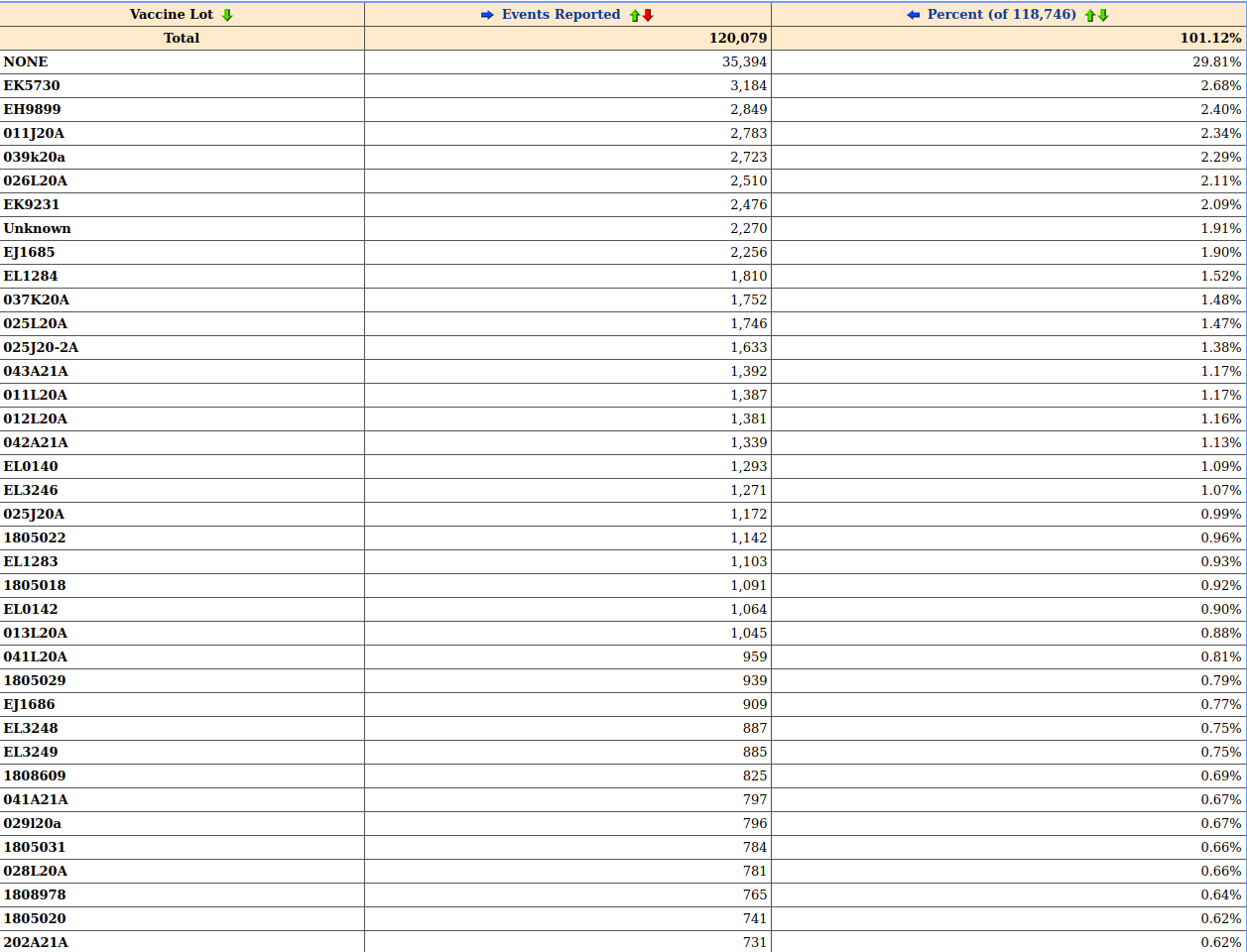
Task: Click events count 2,270
Action: click(749, 228)
